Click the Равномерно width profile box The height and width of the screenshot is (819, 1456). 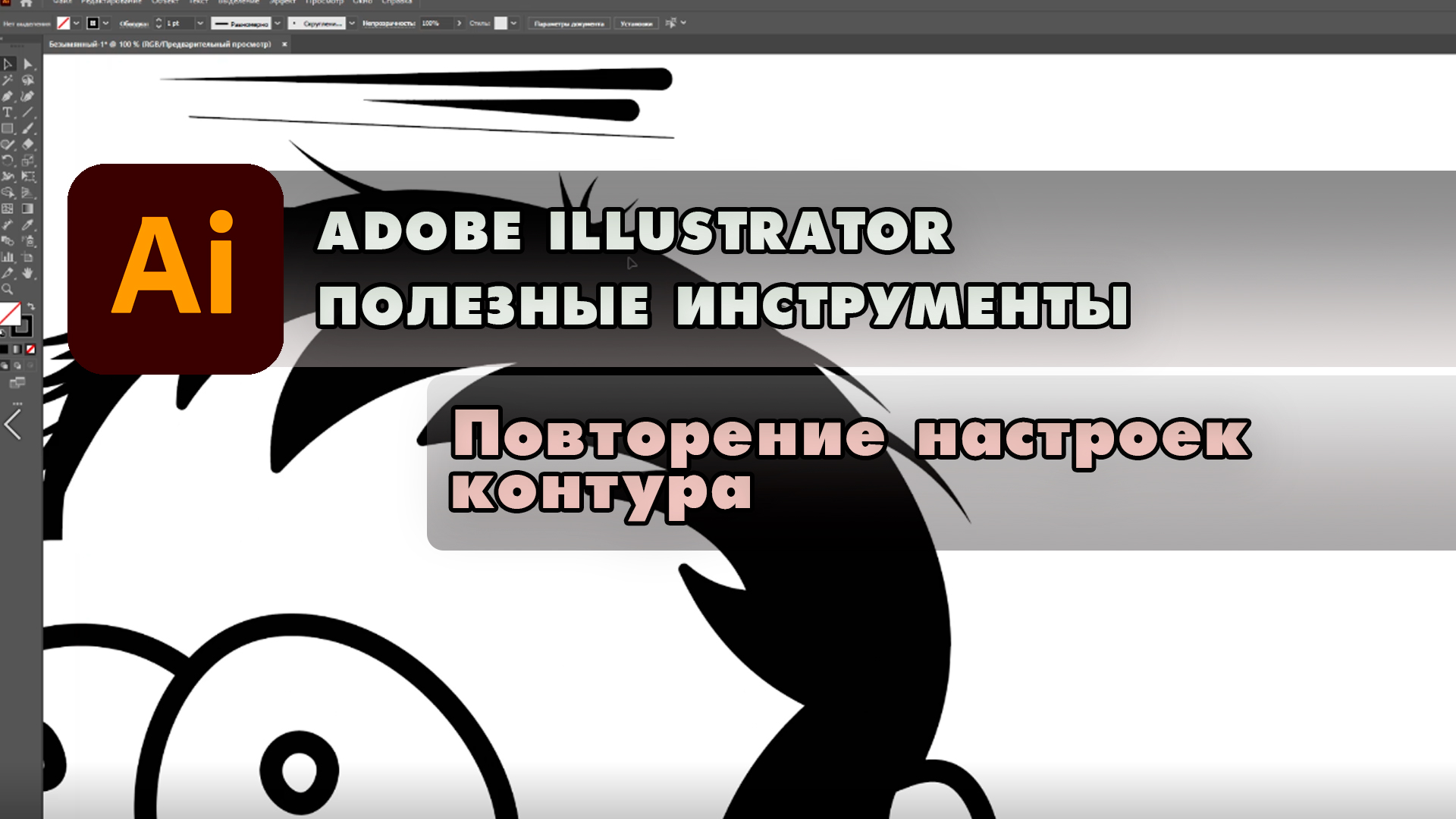coord(241,24)
